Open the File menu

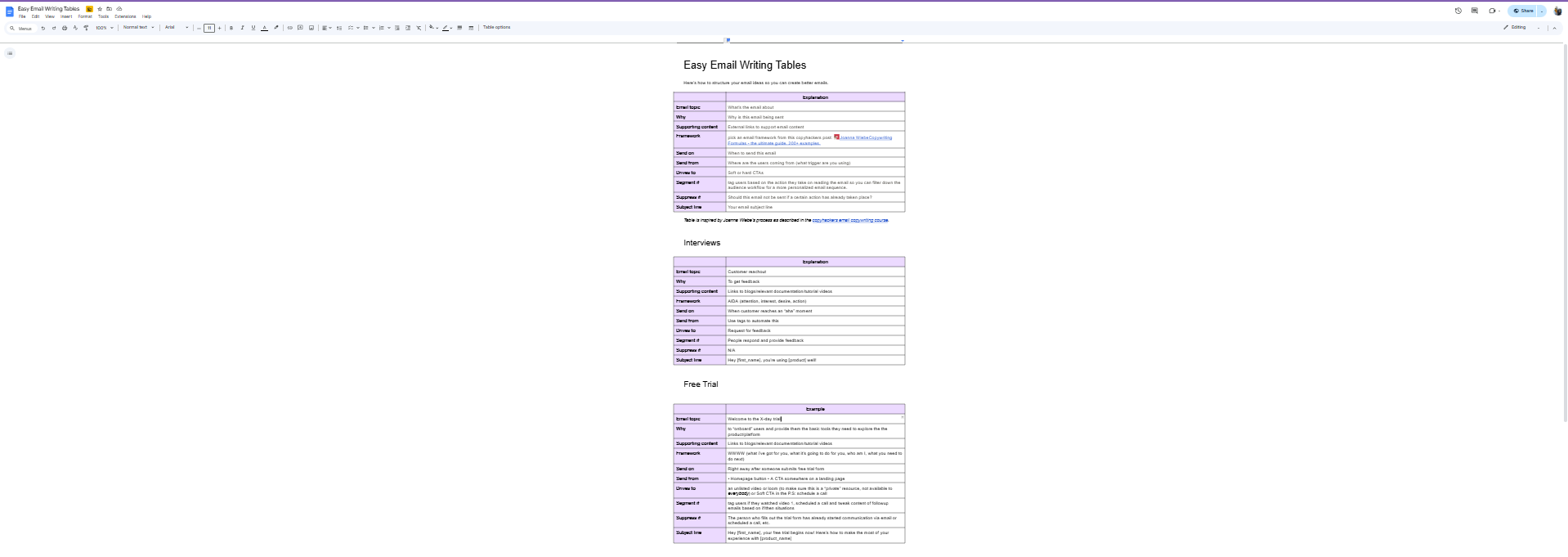pyautogui.click(x=22, y=16)
